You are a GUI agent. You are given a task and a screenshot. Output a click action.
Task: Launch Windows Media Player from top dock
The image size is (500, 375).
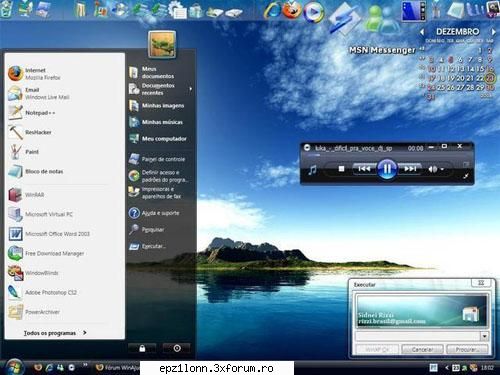314,12
